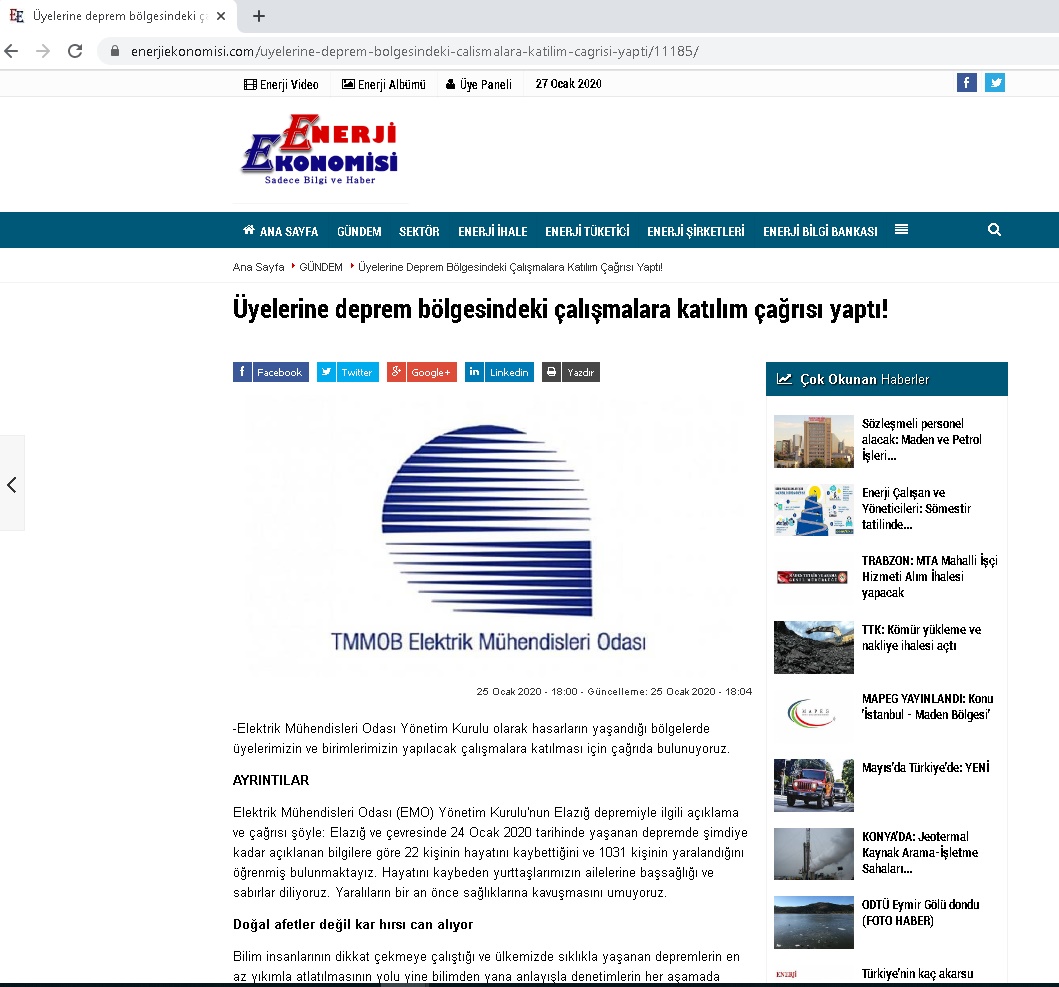This screenshot has height=987, width=1059.
Task: Open Türkiye'nin kaç akarsu headline
Action: point(917,973)
